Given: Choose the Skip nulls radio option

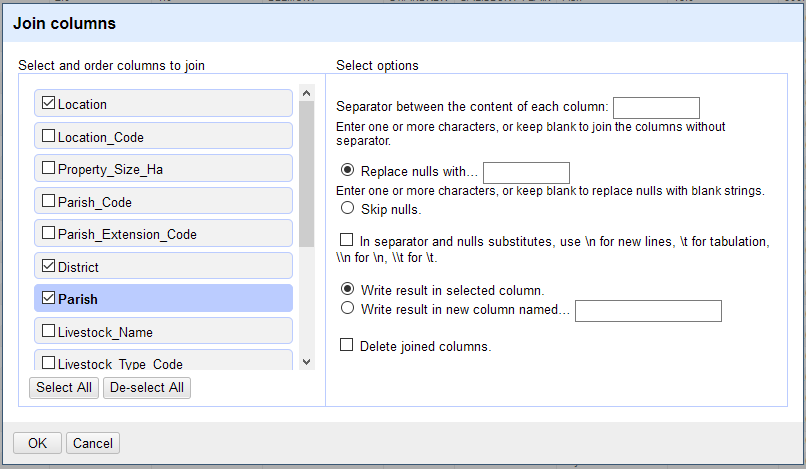Looking at the screenshot, I should tap(348, 209).
